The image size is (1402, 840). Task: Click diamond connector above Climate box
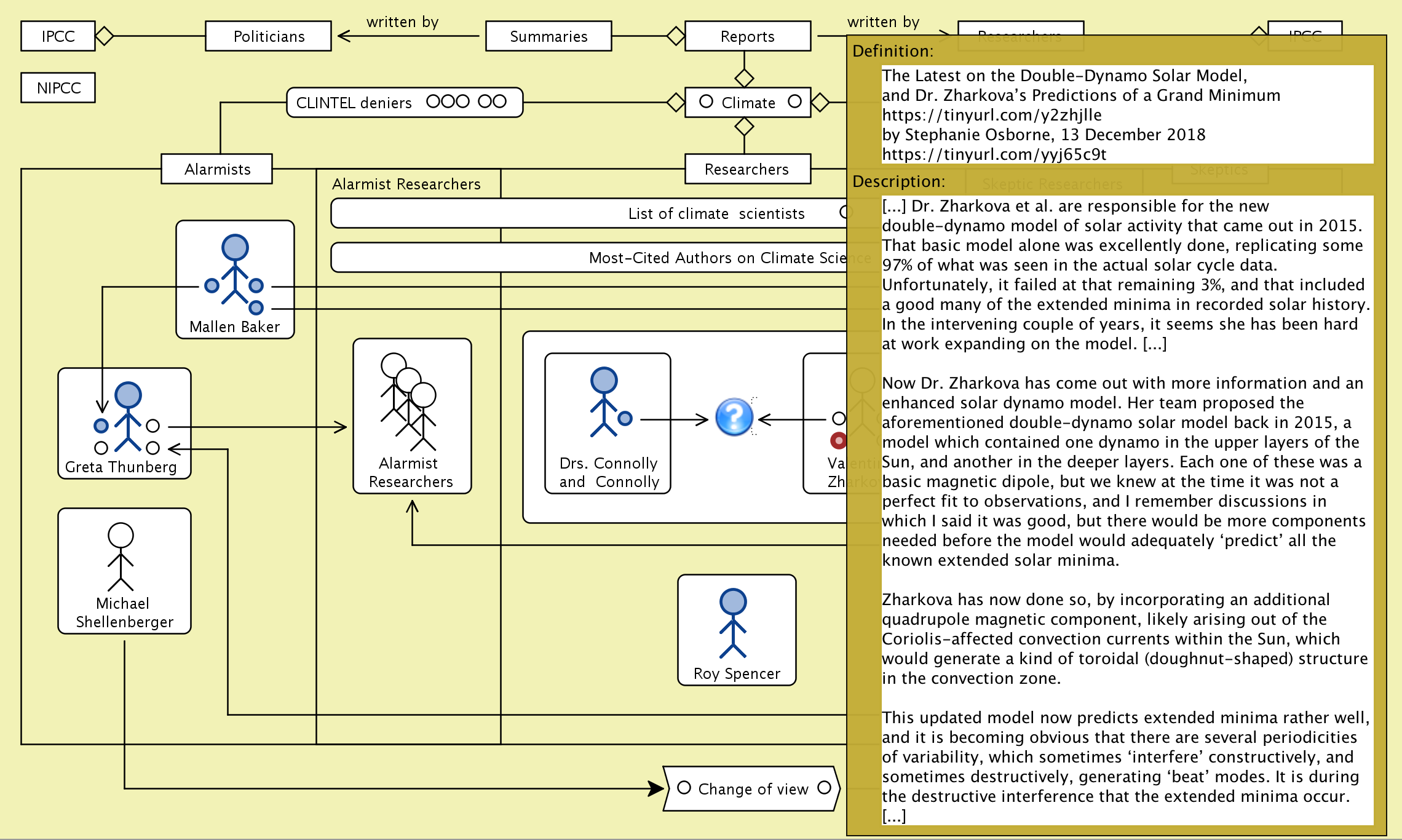[x=744, y=78]
